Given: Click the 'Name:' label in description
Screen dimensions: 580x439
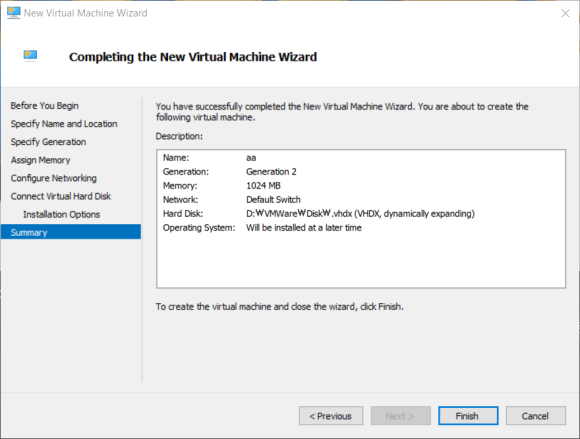Looking at the screenshot, I should pos(176,158).
